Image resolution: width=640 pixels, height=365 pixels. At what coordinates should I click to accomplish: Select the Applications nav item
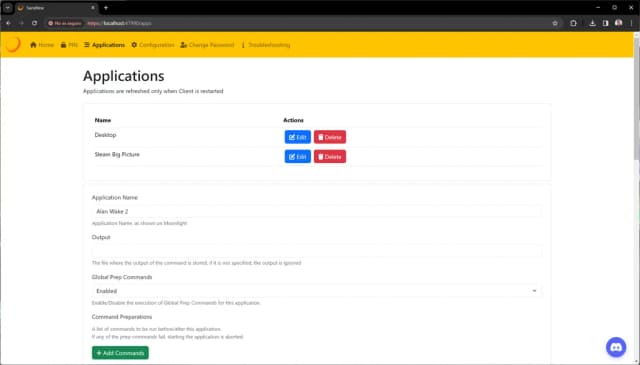tap(104, 45)
